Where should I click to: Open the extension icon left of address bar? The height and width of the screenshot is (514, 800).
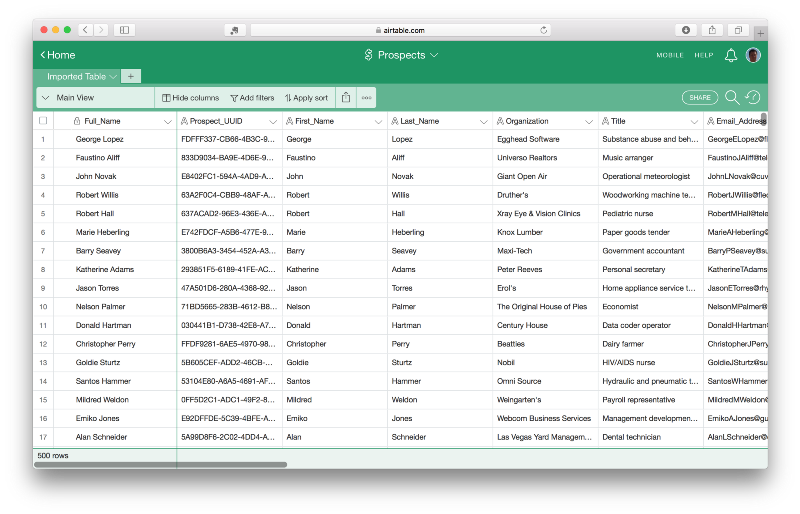pyautogui.click(x=234, y=30)
